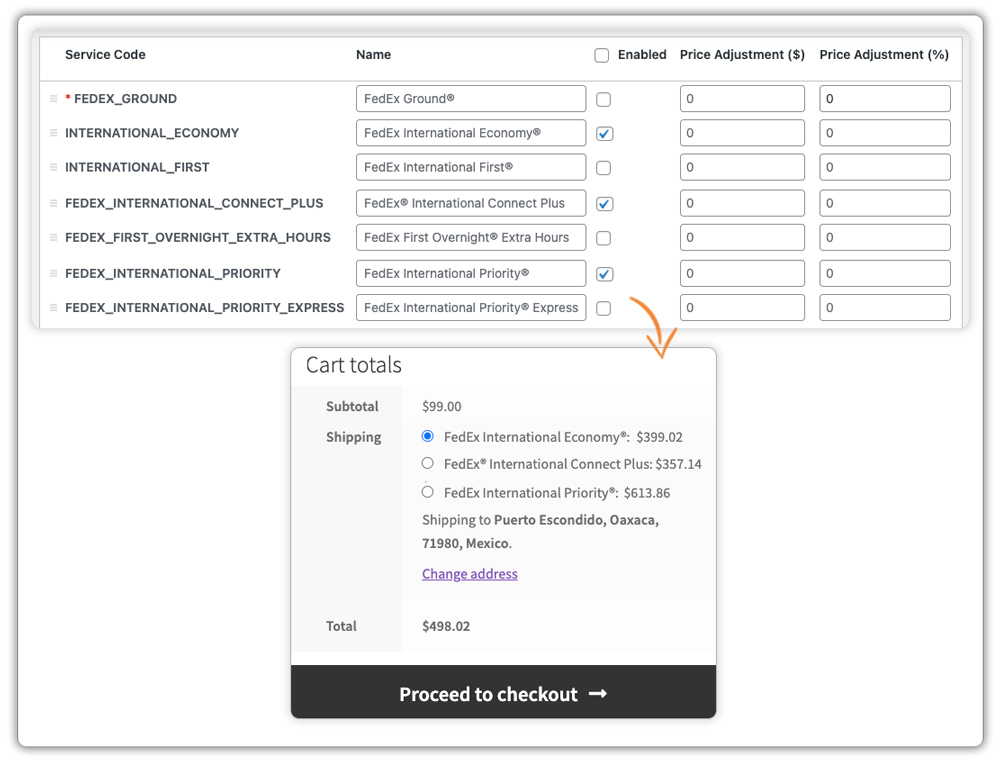Image resolution: width=1000 pixels, height=761 pixels.
Task: Click percent price adjustment for FEDEX_GROUND
Action: tap(885, 99)
